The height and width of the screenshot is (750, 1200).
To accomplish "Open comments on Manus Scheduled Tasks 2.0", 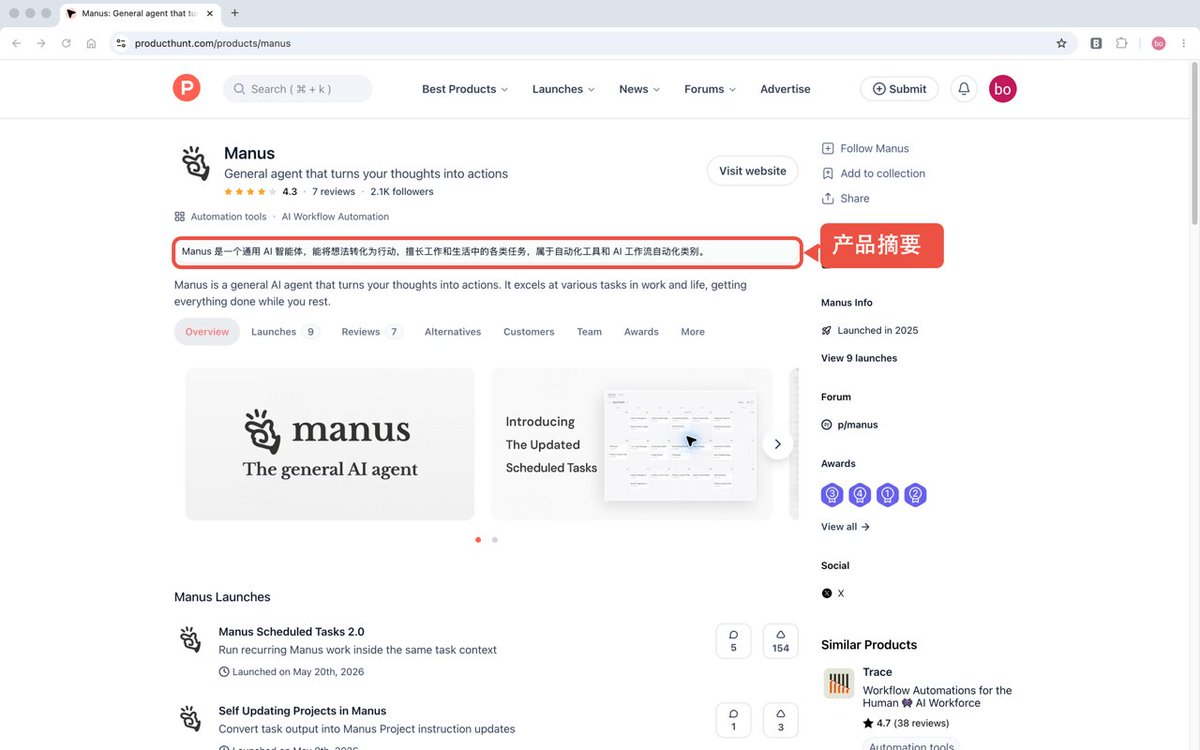I will [733, 641].
